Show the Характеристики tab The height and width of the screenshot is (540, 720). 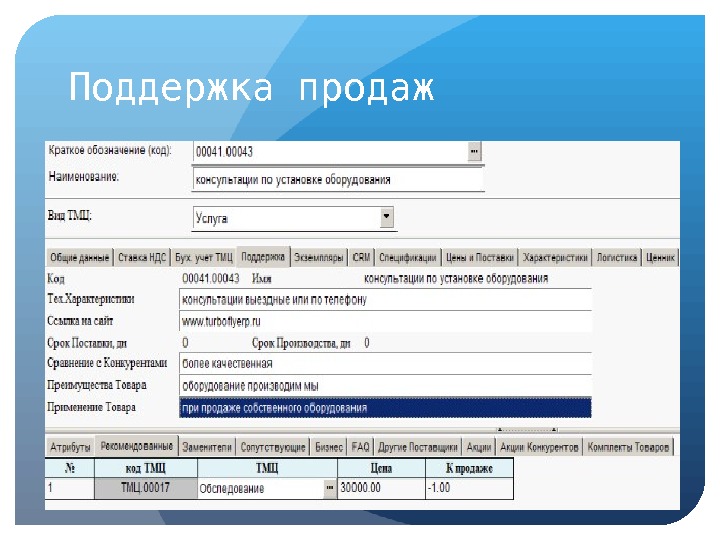click(x=555, y=258)
